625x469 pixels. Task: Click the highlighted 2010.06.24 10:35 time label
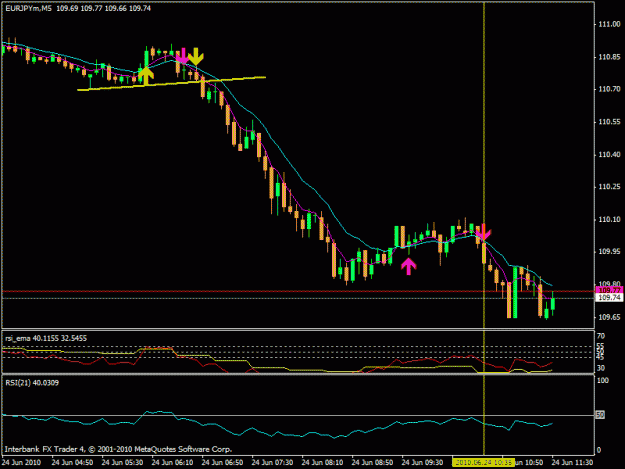tap(483, 462)
